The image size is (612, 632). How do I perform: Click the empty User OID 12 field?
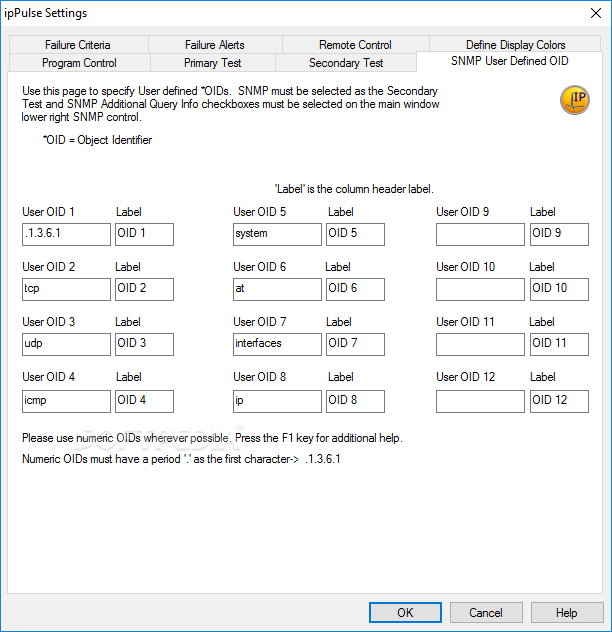(x=480, y=401)
